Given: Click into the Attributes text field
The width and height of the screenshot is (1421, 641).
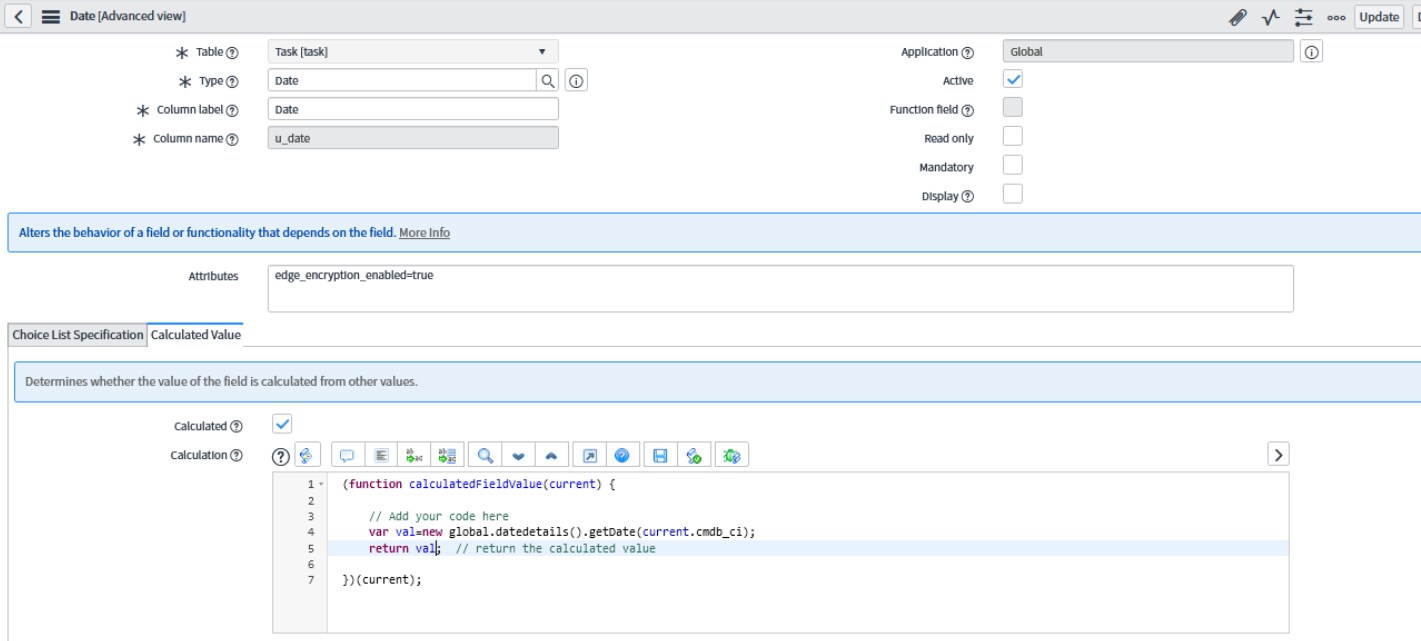Looking at the screenshot, I should (780, 288).
